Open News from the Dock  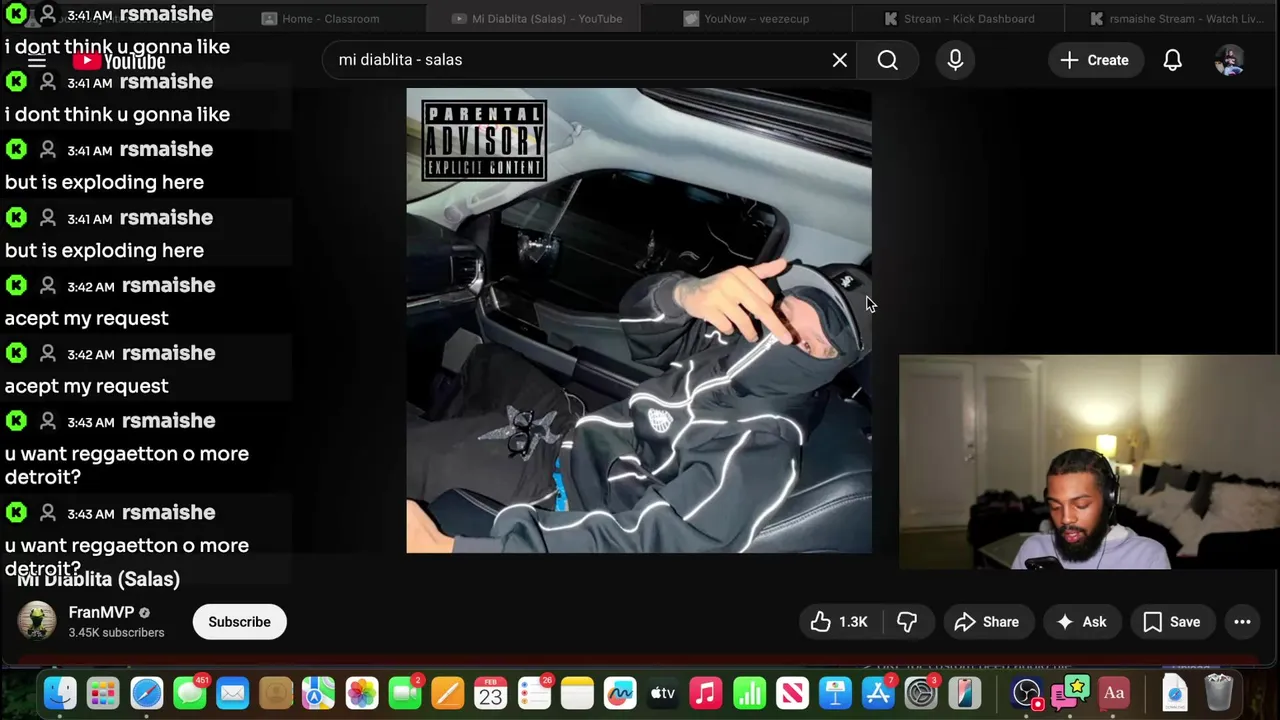click(x=792, y=693)
